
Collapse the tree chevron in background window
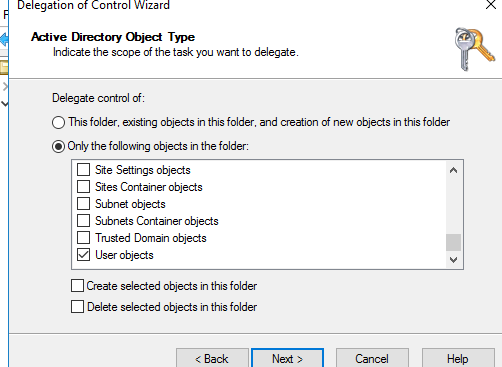click(x=4, y=104)
